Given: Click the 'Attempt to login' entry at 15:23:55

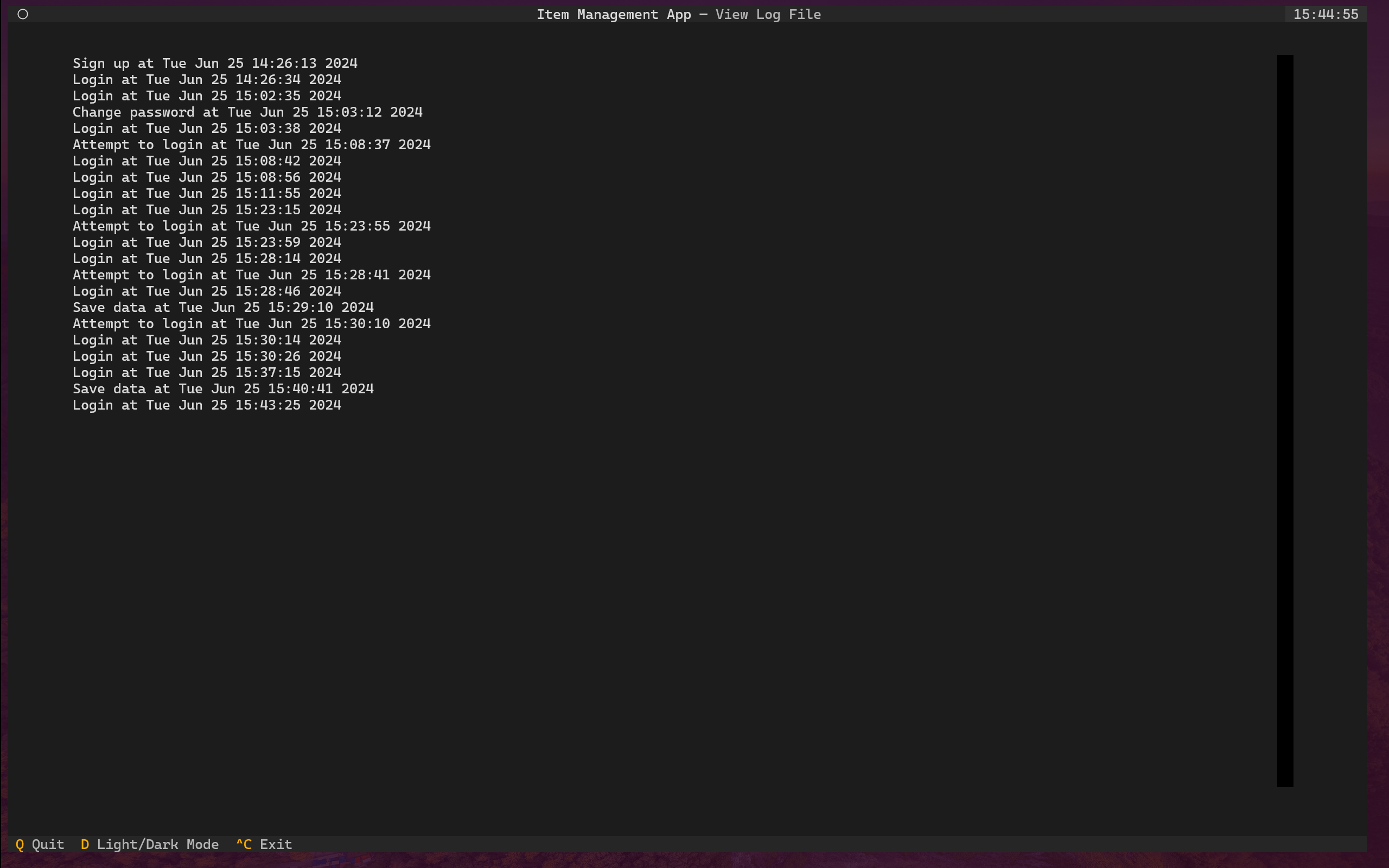Looking at the screenshot, I should point(251,226).
